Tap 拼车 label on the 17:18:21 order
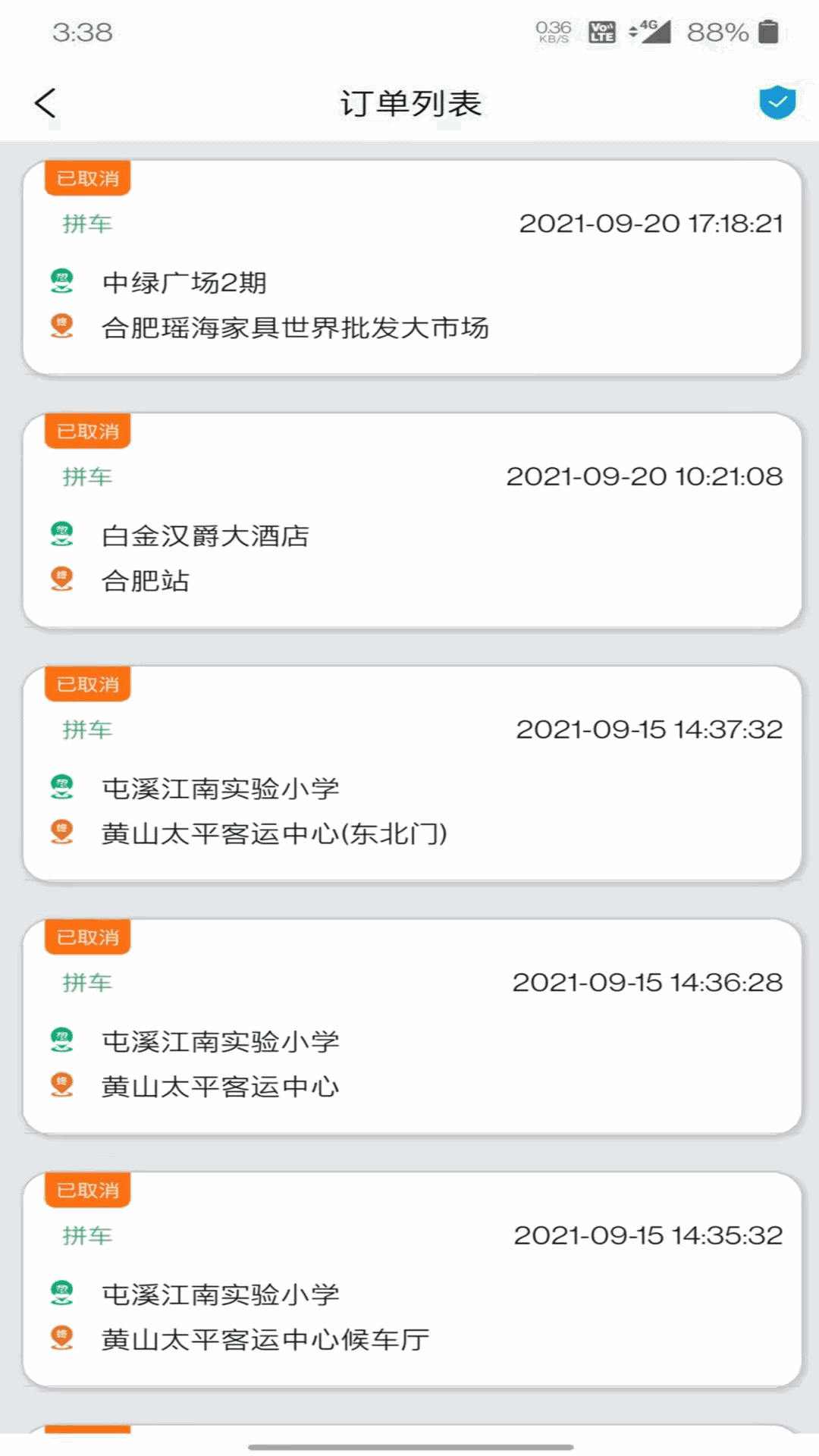Screen dimensions: 819x1456 coord(87,224)
